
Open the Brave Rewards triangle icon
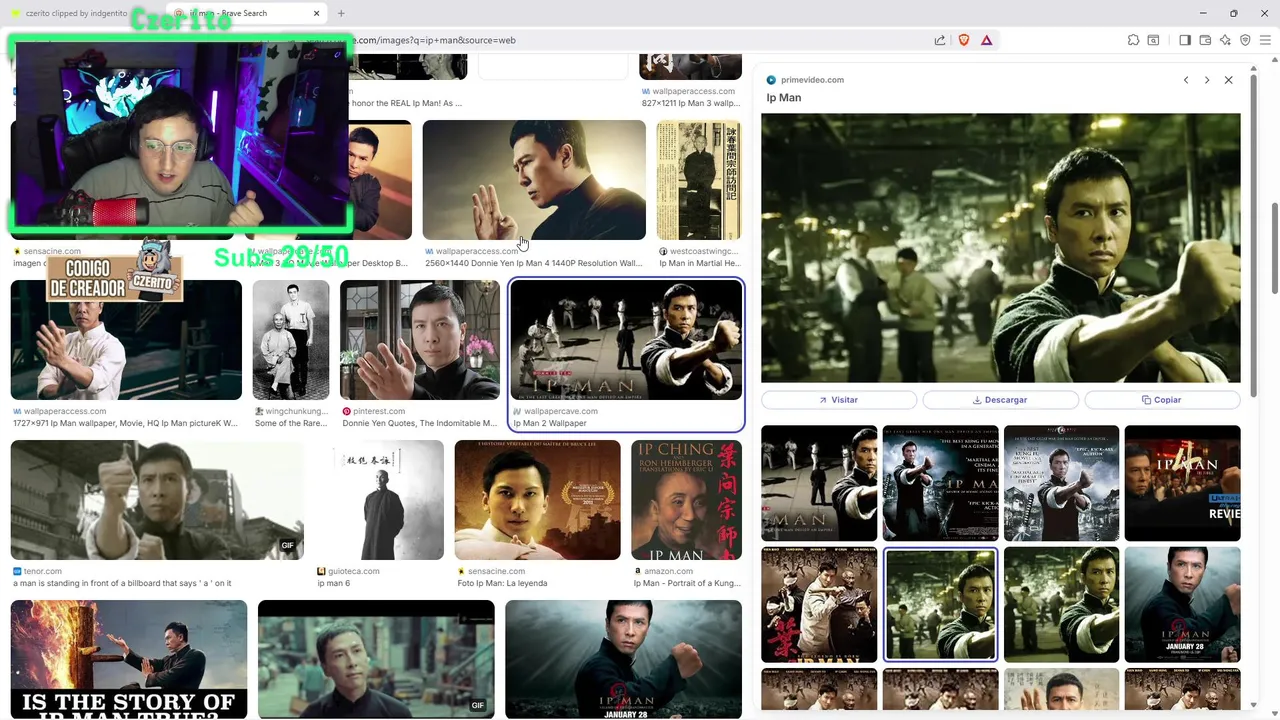(x=986, y=40)
